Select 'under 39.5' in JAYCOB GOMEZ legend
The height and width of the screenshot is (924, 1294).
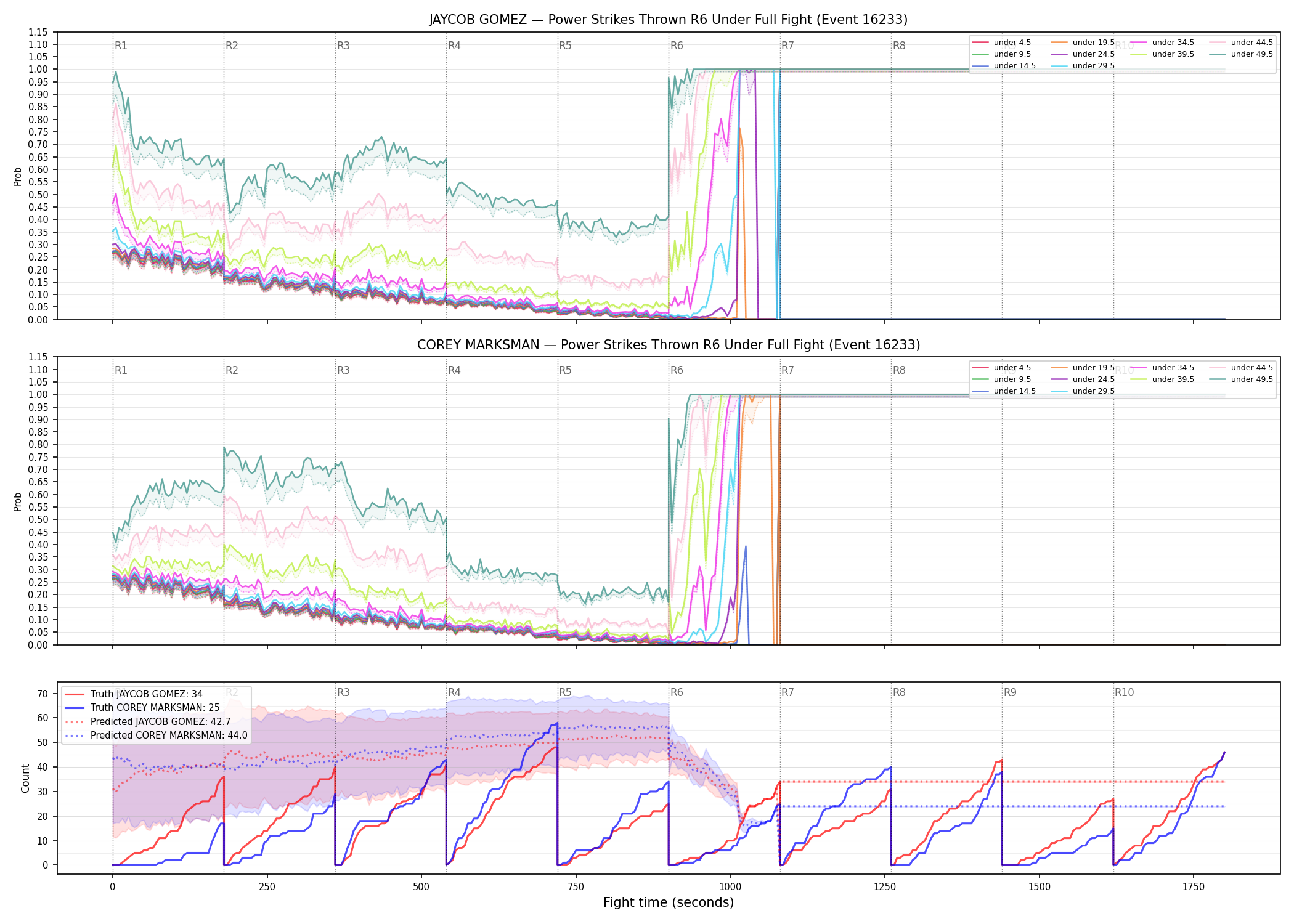(x=1162, y=54)
